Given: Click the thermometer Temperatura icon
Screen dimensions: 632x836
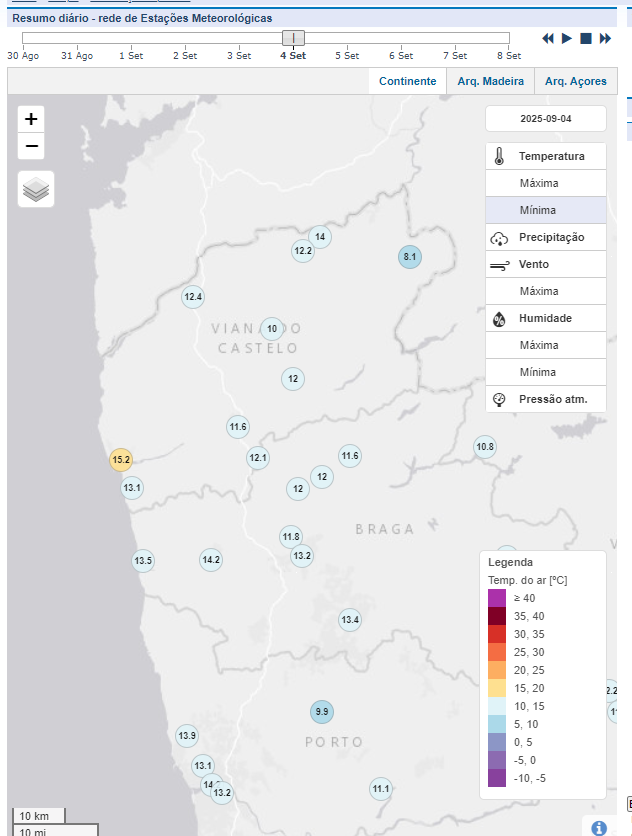Looking at the screenshot, I should 499,156.
